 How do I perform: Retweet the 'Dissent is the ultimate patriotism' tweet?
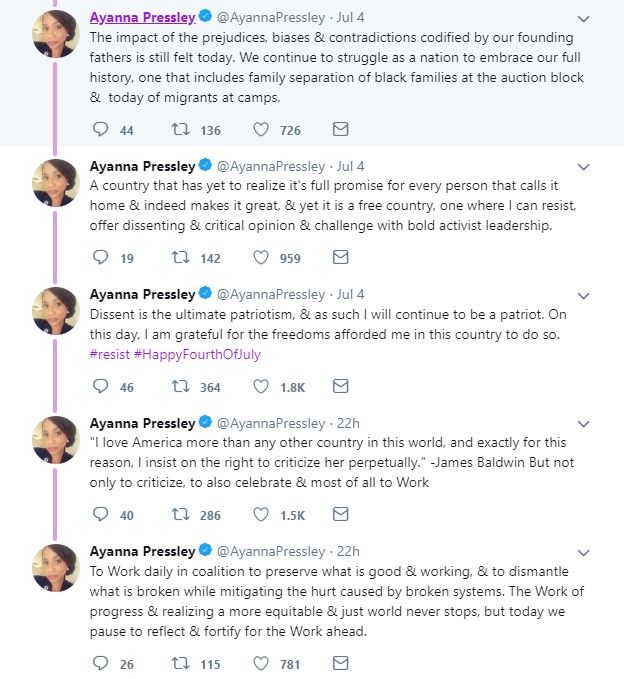click(x=181, y=386)
